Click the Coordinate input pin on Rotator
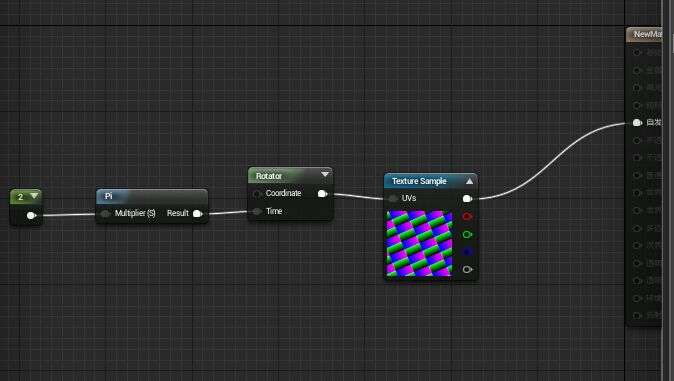The width and height of the screenshot is (674, 381). click(257, 194)
